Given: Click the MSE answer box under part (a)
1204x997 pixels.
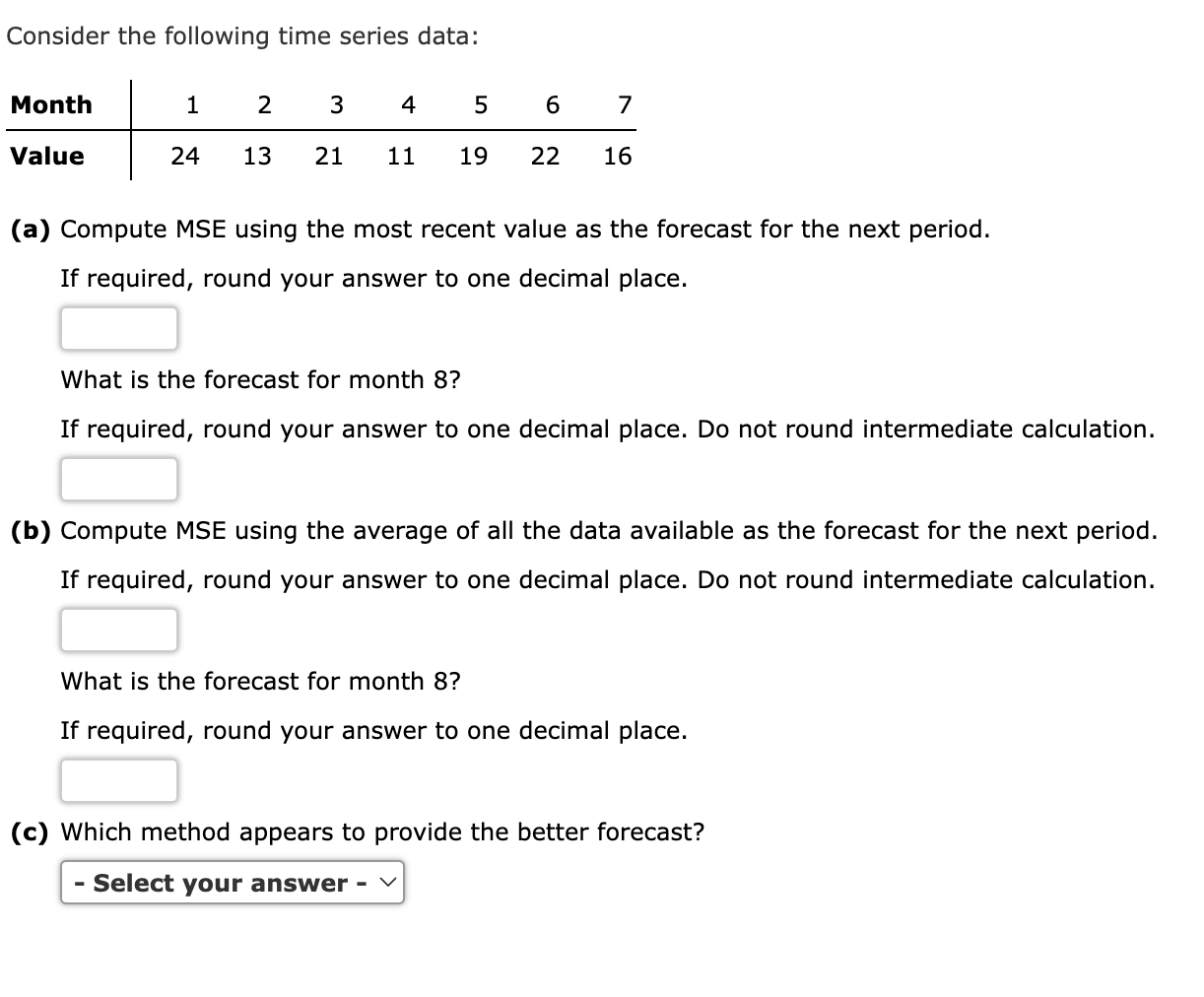Looking at the screenshot, I should coord(118,328).
